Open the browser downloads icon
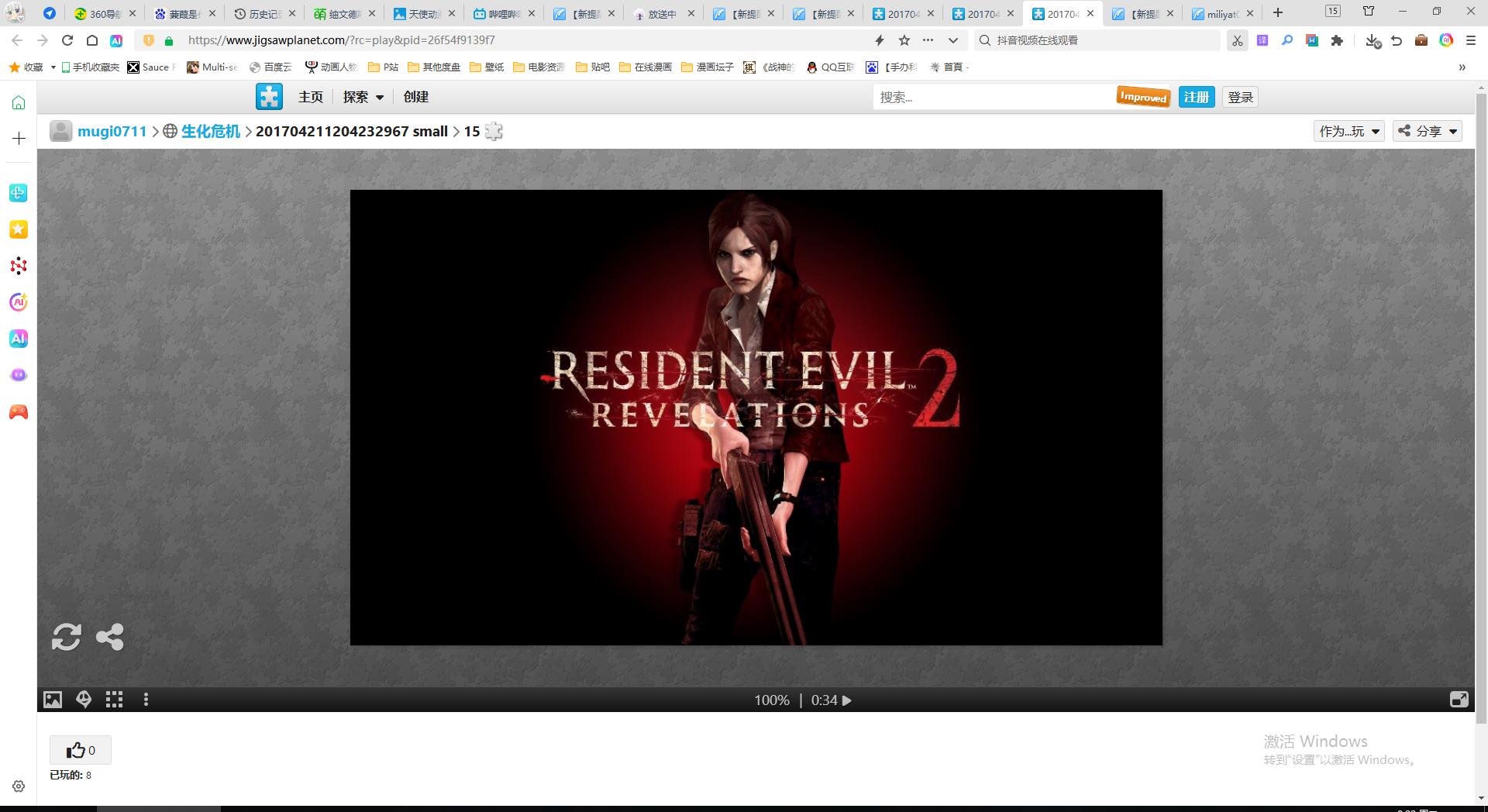 (1373, 40)
